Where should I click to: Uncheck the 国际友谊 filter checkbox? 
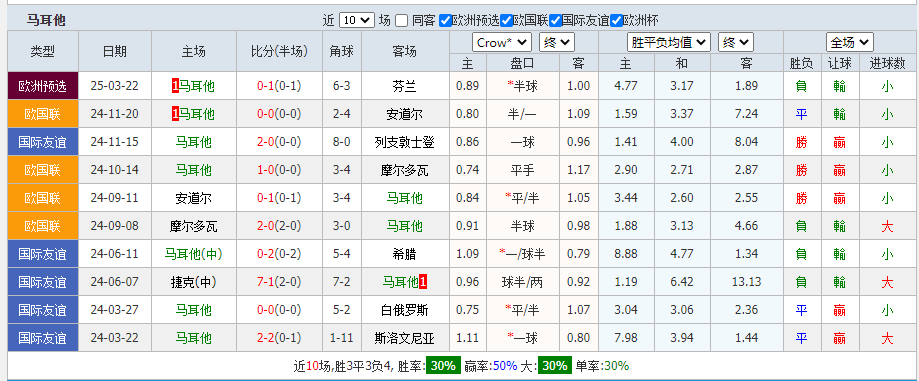[x=555, y=21]
